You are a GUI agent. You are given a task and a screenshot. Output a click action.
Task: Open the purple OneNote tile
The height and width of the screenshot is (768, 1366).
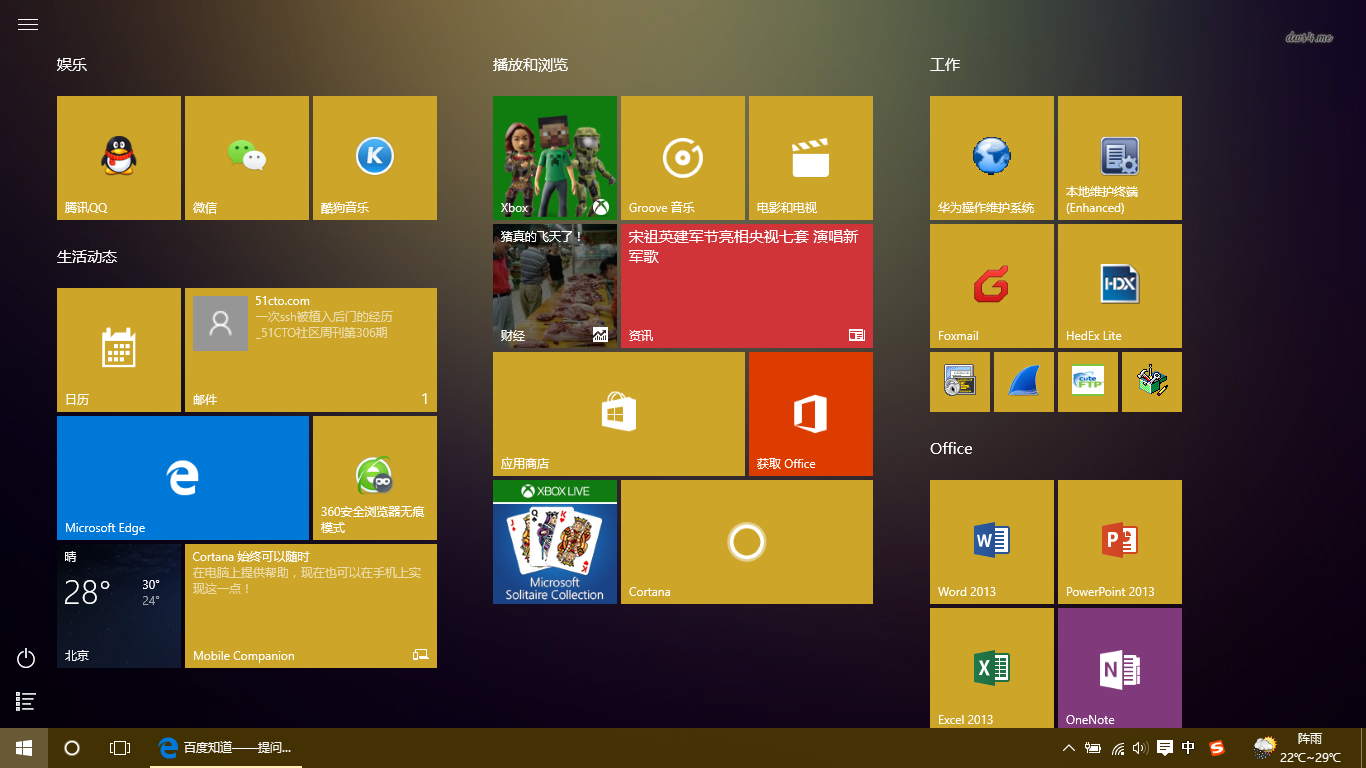pos(1120,668)
